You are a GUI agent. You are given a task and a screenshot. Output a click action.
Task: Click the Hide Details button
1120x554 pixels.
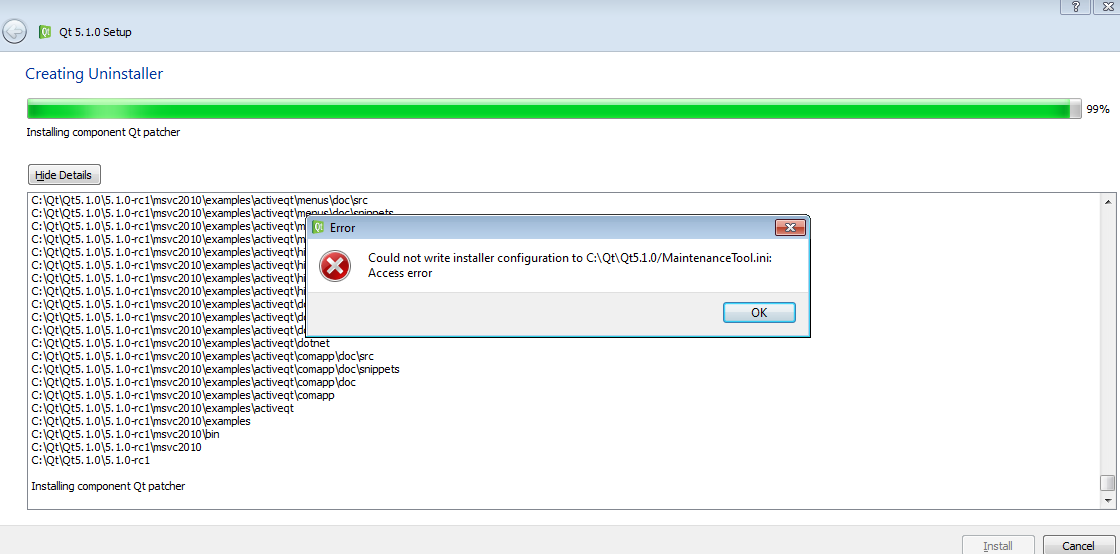tap(64, 175)
